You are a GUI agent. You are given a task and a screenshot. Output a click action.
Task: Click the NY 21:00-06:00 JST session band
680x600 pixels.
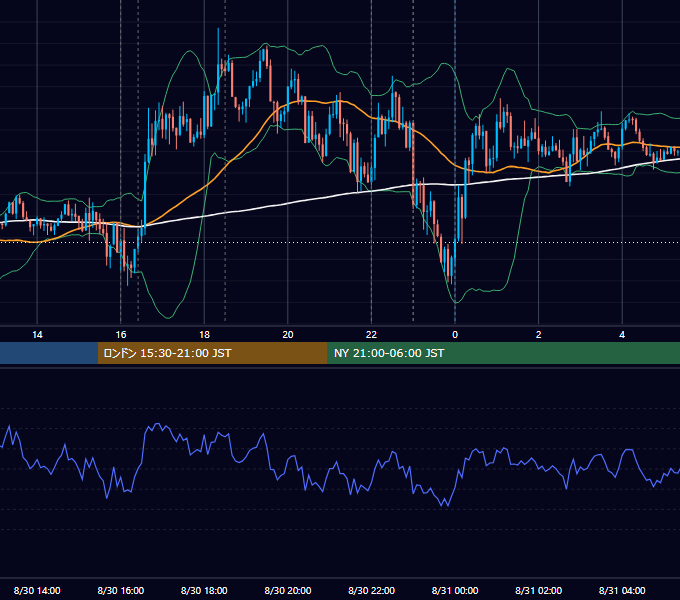pyautogui.click(x=503, y=353)
